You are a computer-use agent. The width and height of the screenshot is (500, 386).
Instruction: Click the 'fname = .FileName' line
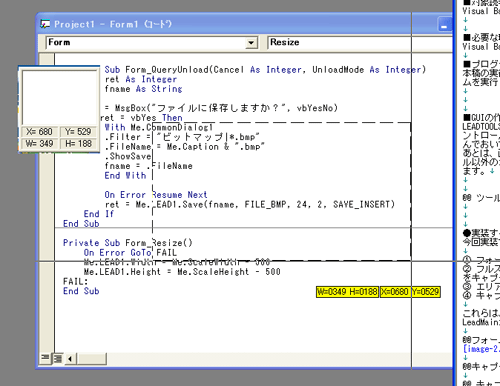148,166
